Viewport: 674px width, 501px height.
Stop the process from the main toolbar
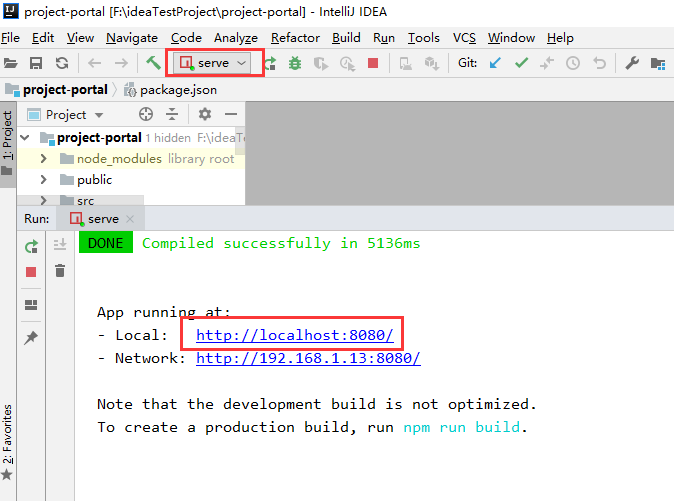tap(373, 63)
